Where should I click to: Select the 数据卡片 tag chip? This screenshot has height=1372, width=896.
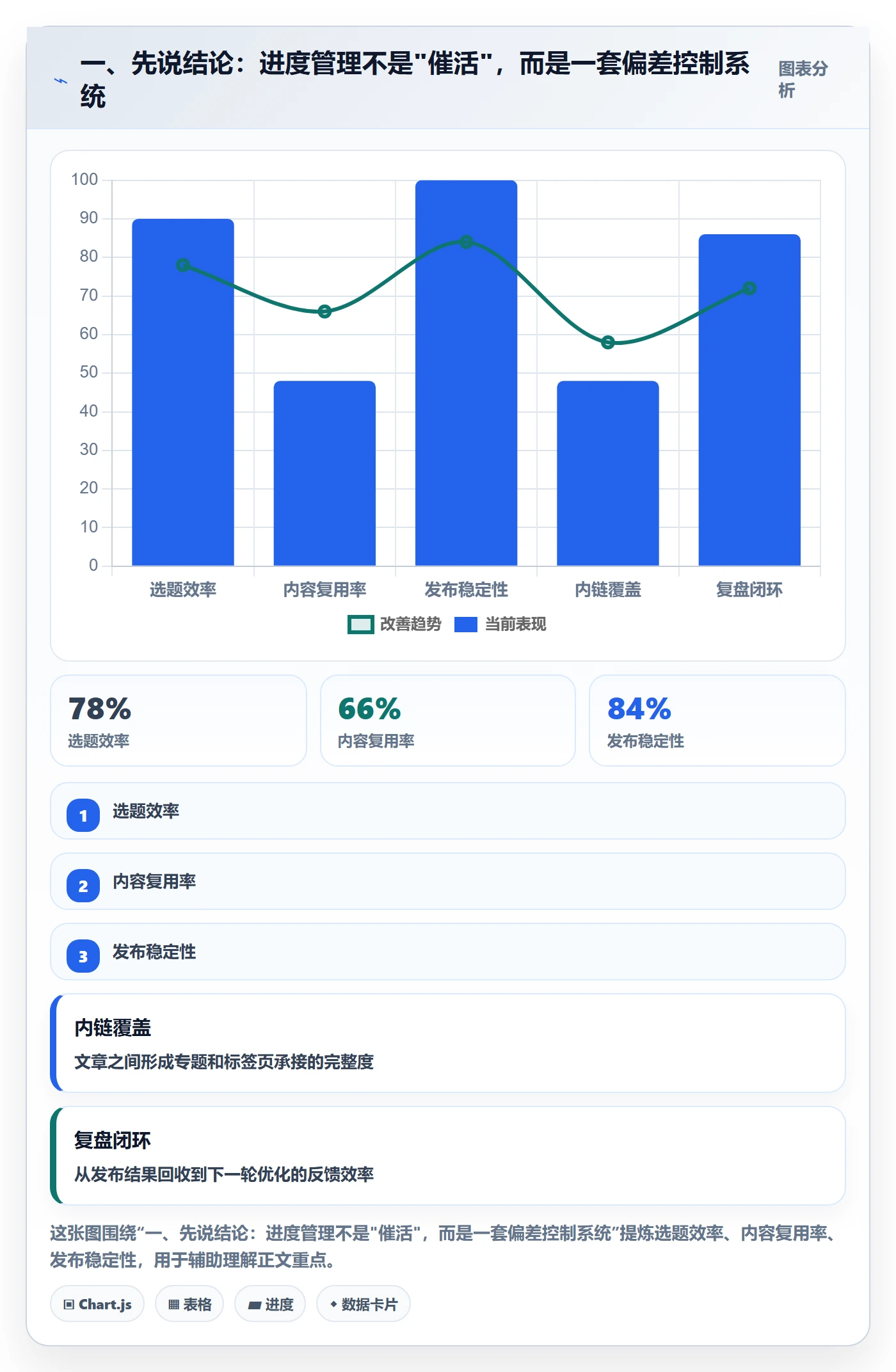pyautogui.click(x=364, y=1304)
